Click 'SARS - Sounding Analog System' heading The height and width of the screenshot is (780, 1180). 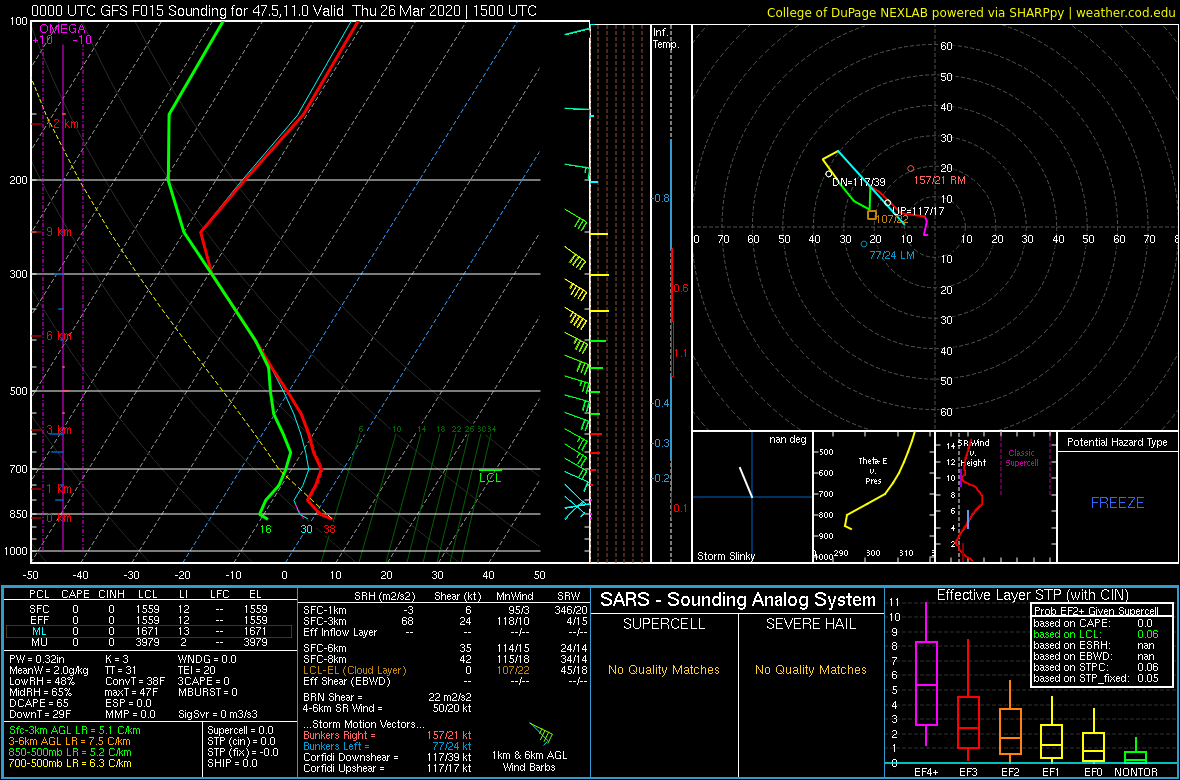738,600
